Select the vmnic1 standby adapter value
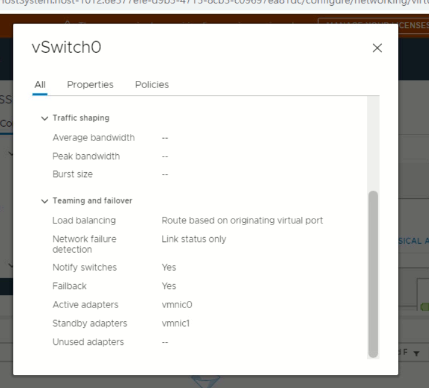 tap(176, 323)
